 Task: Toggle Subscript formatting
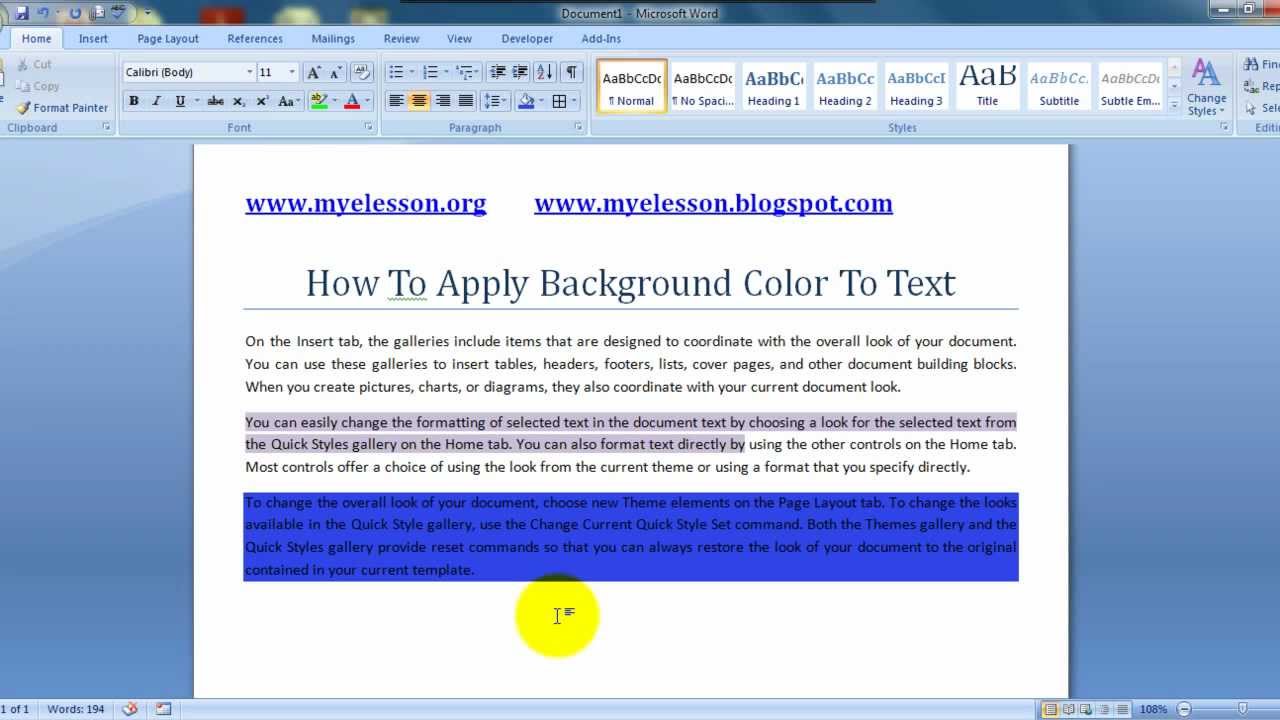pos(239,101)
